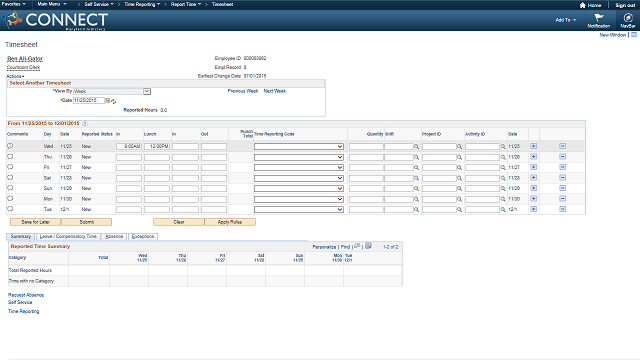Open the Report Time breadcrumb menu
Viewport: 640px width, 360px height.
click(186, 4)
